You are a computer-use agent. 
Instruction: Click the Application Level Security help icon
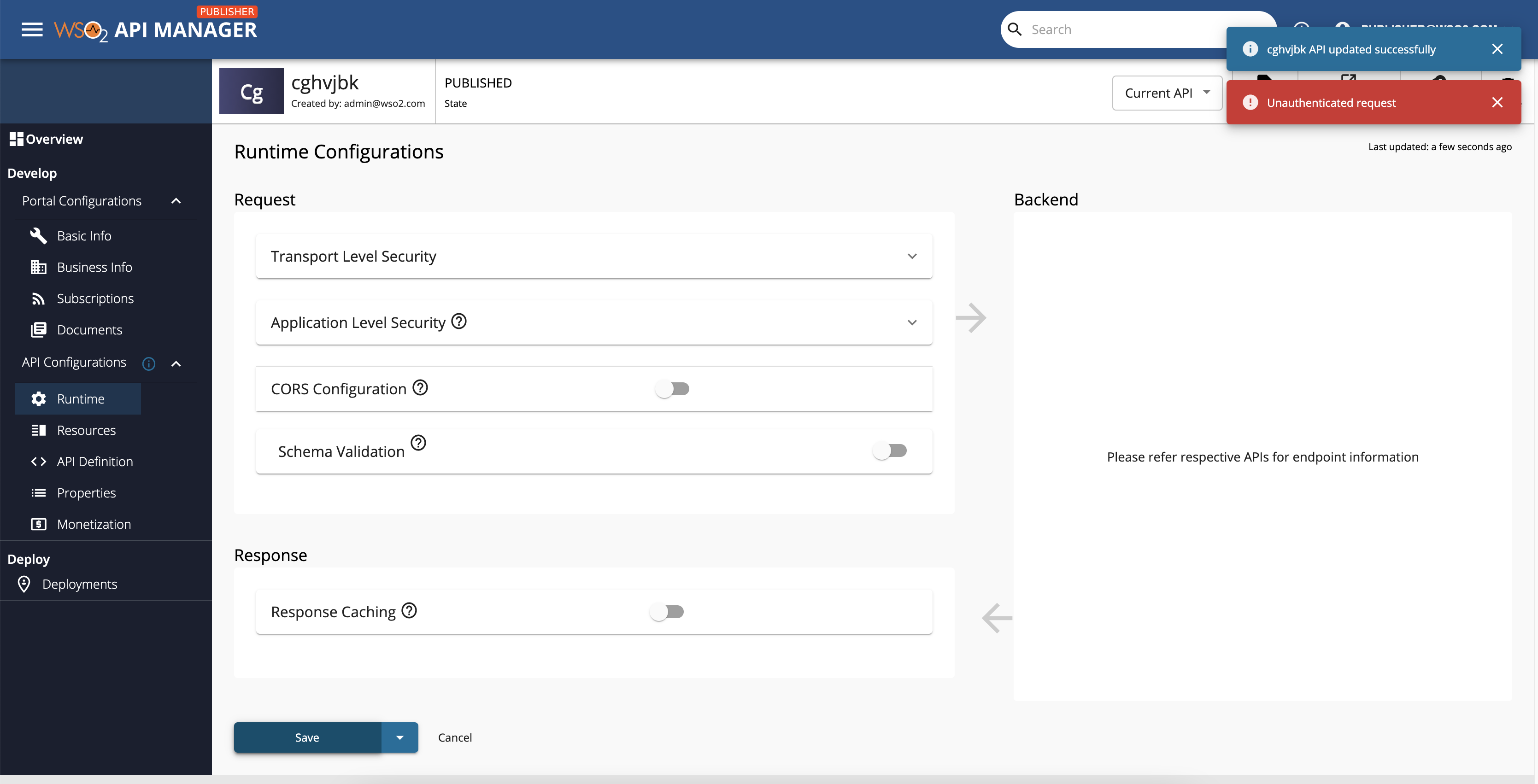click(x=458, y=321)
